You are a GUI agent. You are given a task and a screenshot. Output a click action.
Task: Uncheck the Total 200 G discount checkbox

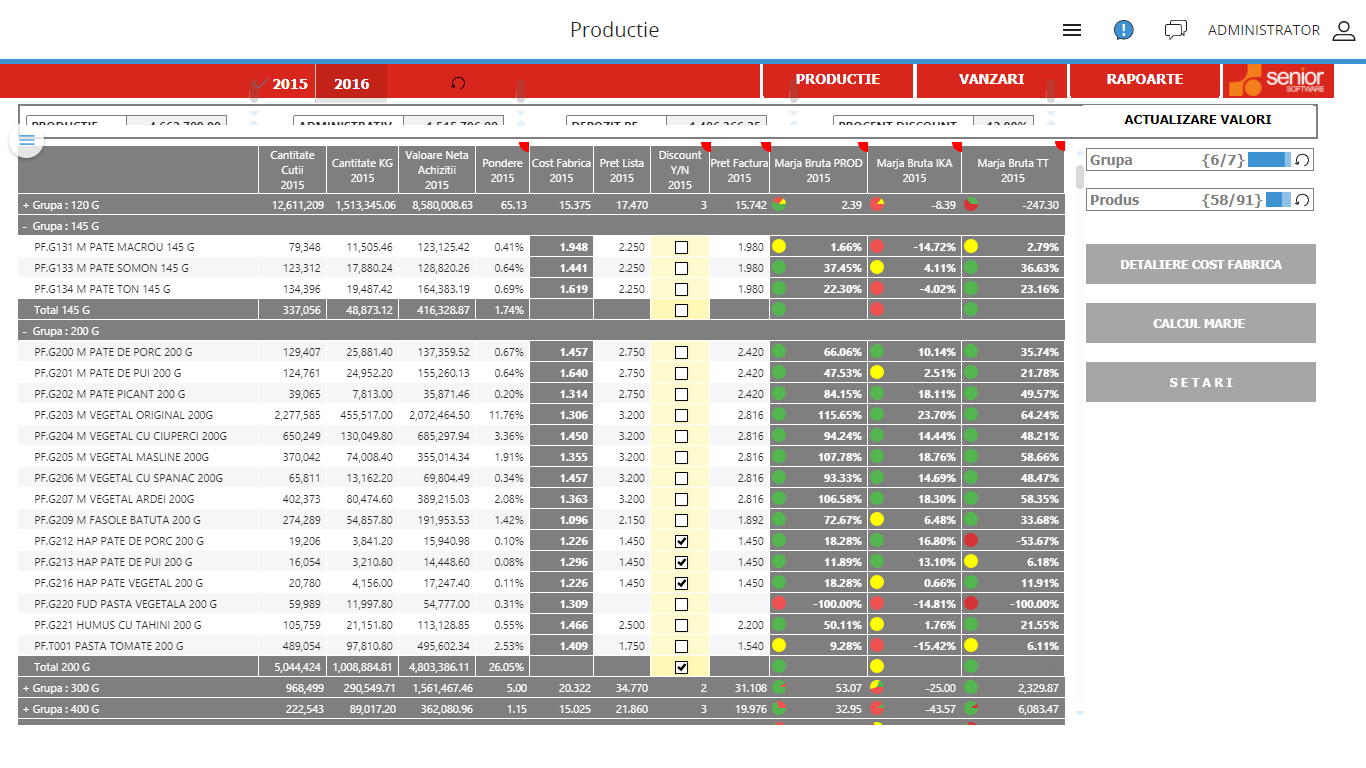[681, 667]
